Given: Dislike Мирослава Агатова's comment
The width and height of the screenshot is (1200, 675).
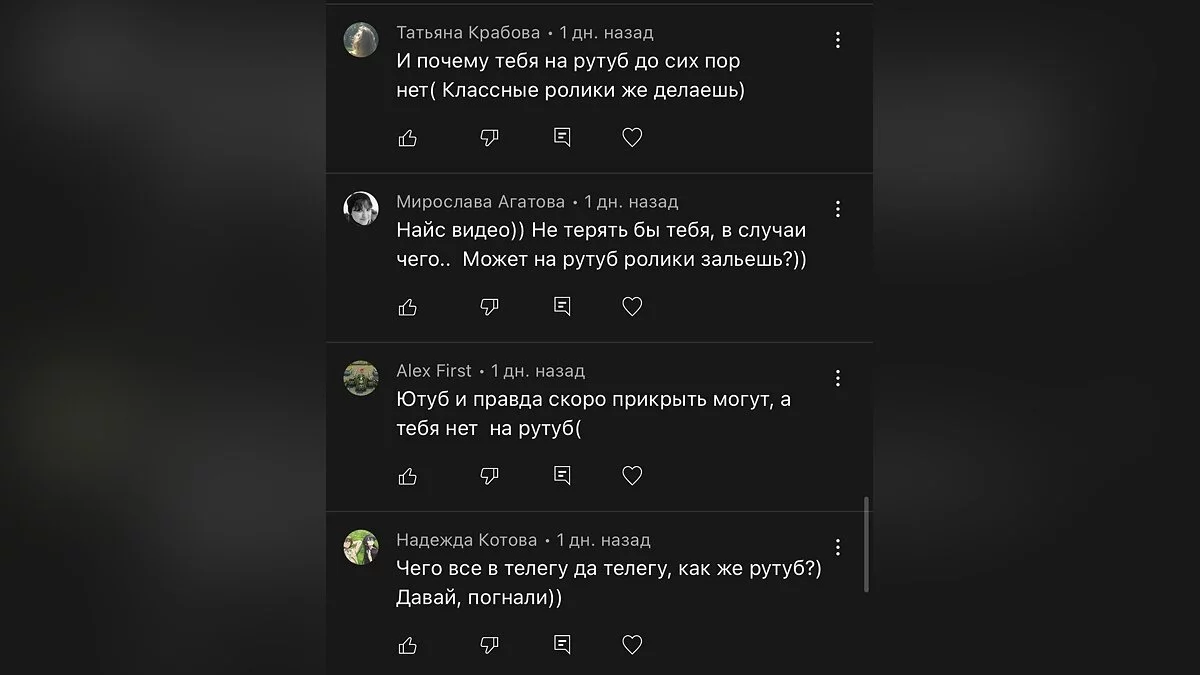Looking at the screenshot, I should tap(489, 307).
